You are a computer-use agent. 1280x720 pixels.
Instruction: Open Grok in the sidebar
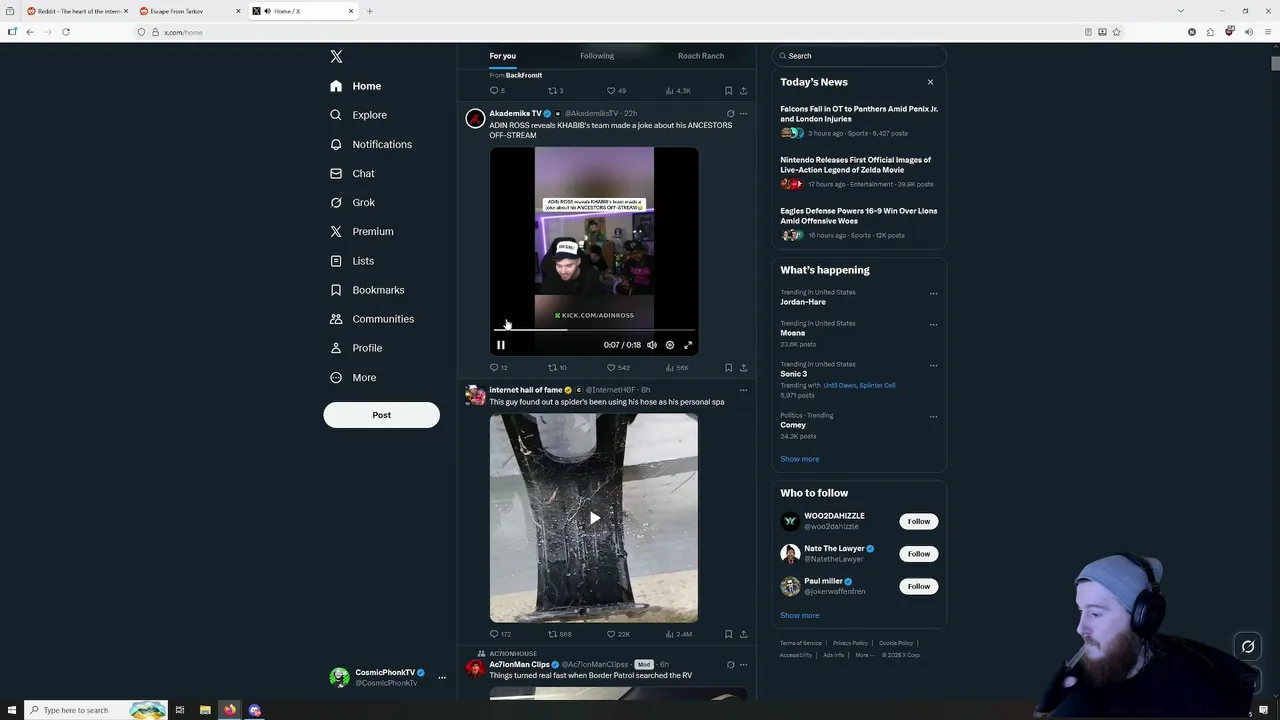(x=352, y=202)
